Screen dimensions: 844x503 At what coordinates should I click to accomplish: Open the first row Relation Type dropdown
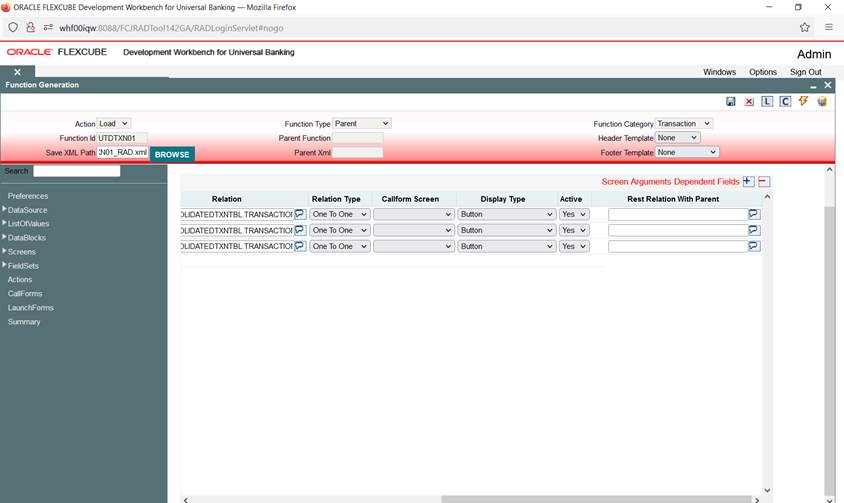pyautogui.click(x=340, y=214)
